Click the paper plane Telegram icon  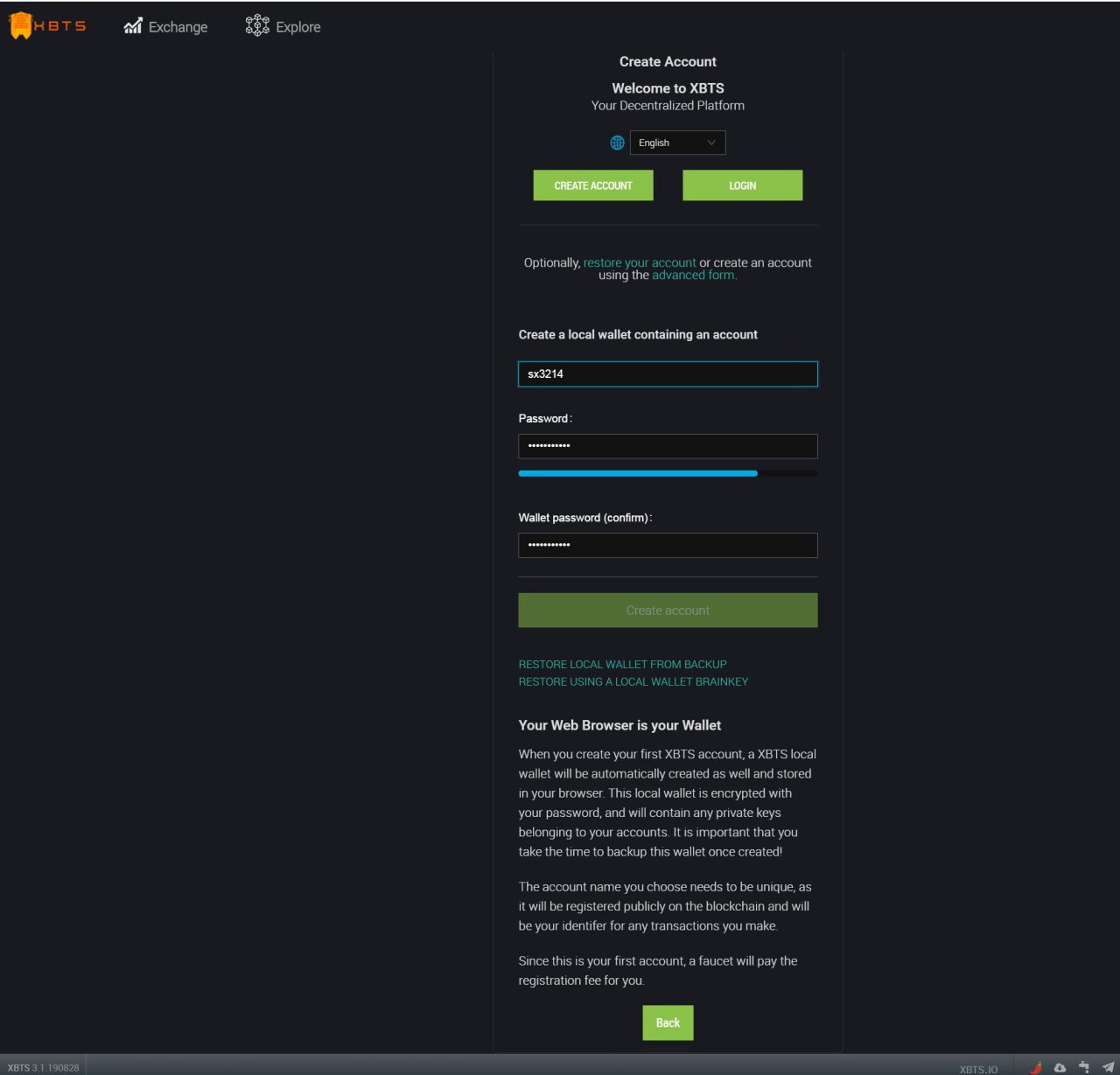(1108, 1067)
